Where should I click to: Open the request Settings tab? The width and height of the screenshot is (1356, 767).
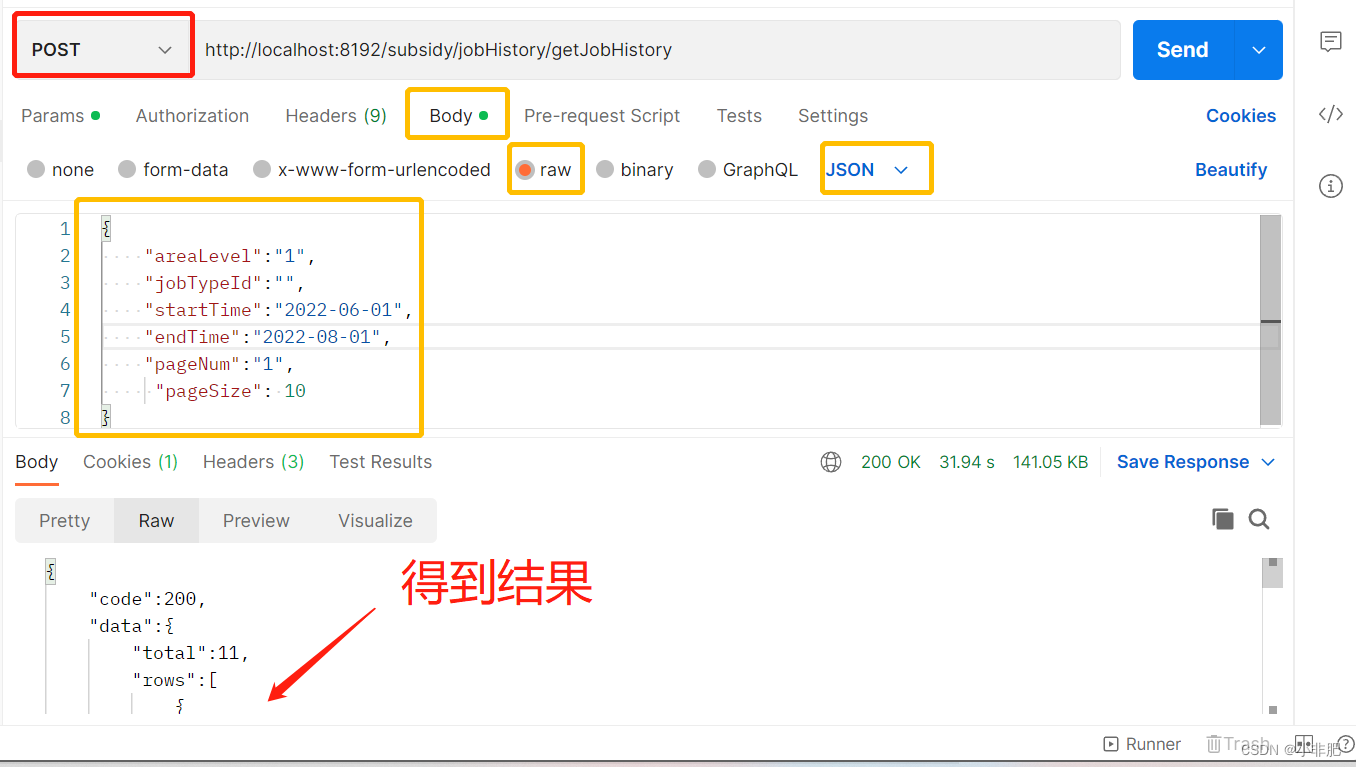pyautogui.click(x=833, y=116)
